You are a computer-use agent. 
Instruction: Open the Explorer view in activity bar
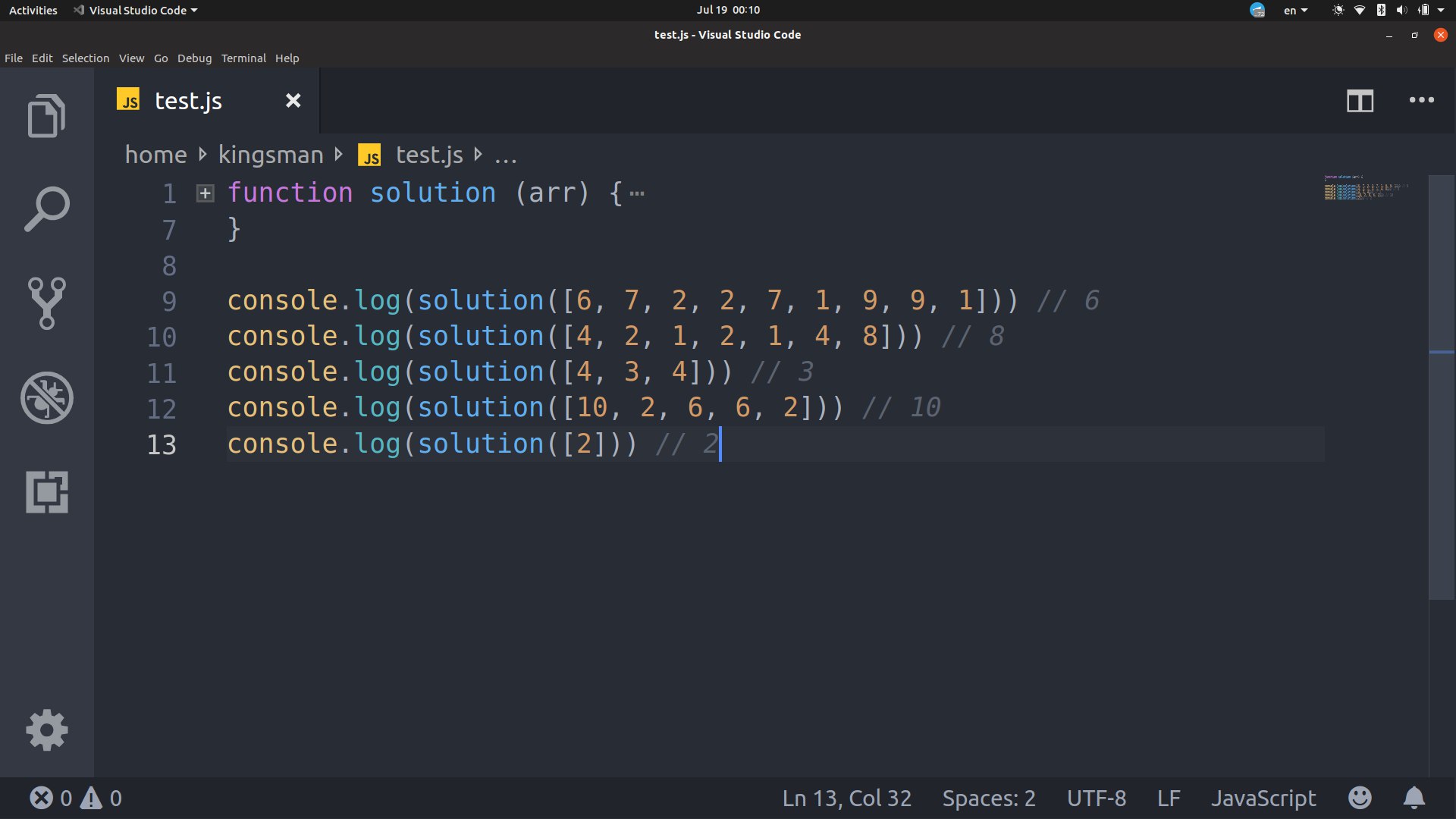(46, 116)
